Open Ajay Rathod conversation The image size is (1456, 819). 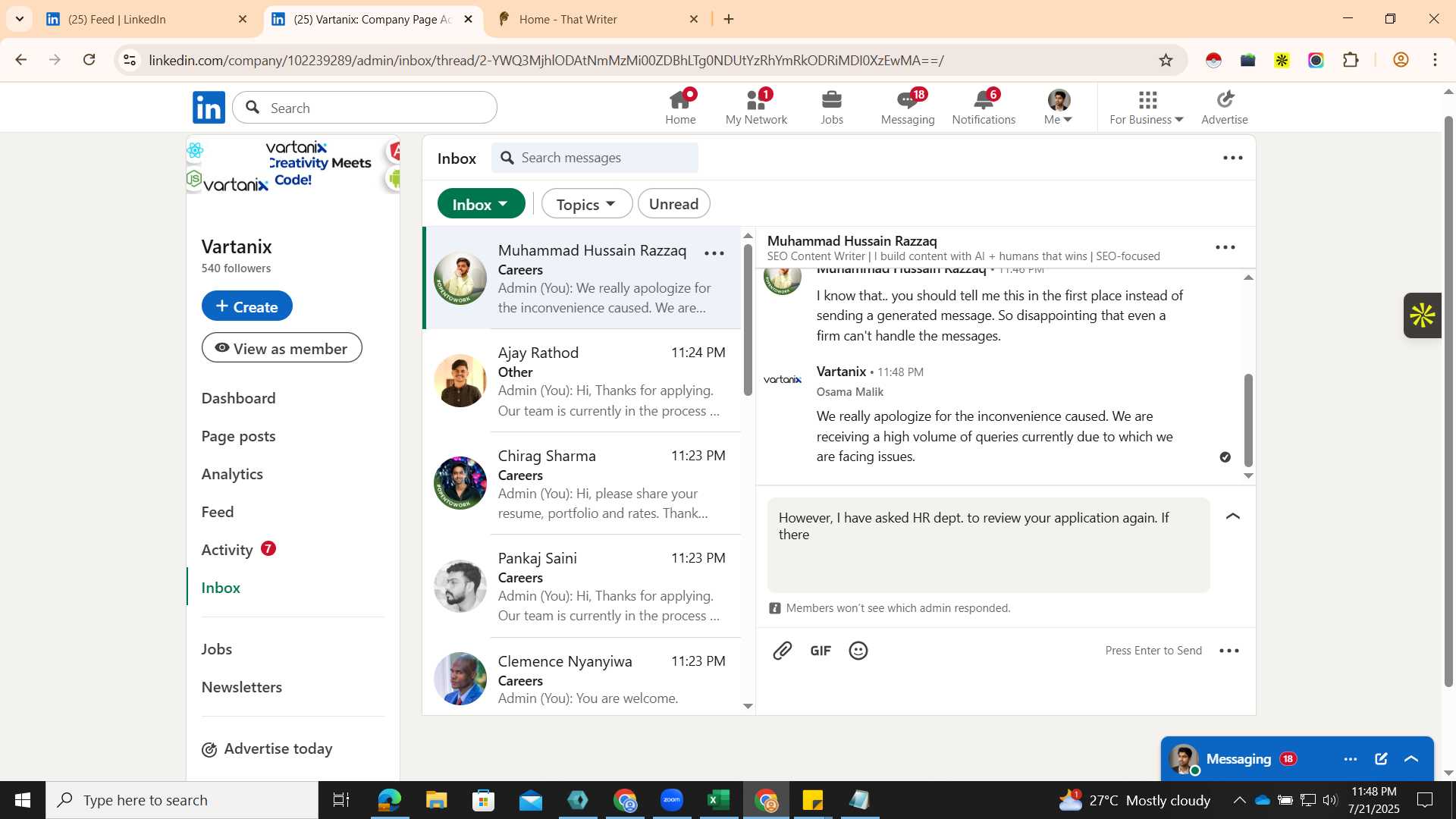pyautogui.click(x=582, y=381)
